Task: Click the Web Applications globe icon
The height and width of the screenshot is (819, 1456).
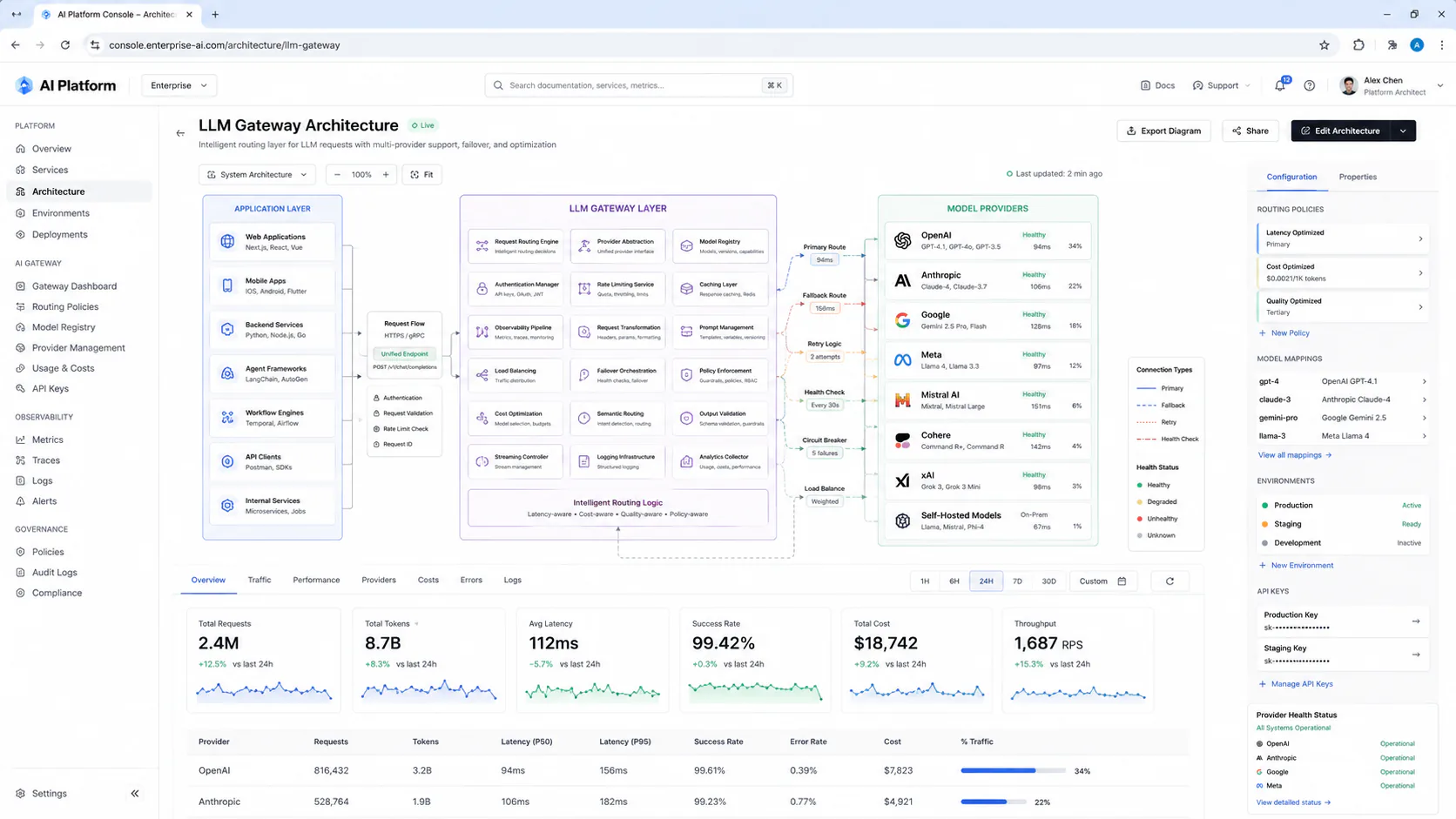Action: click(x=227, y=241)
